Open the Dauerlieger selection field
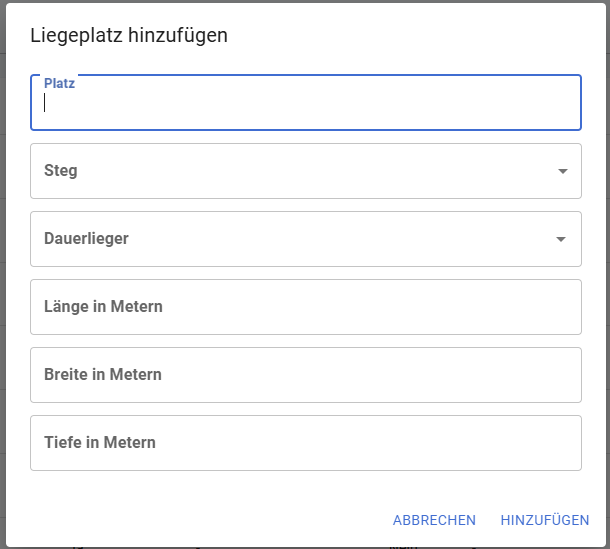 (306, 239)
